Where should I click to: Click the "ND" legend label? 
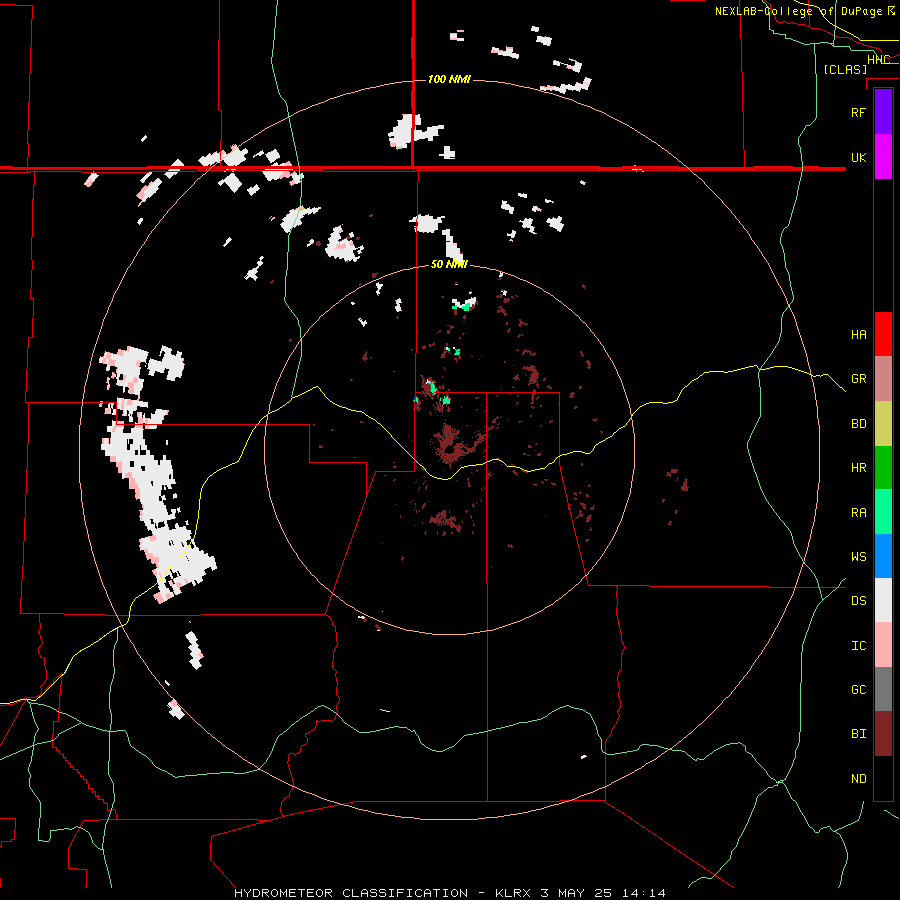858,779
